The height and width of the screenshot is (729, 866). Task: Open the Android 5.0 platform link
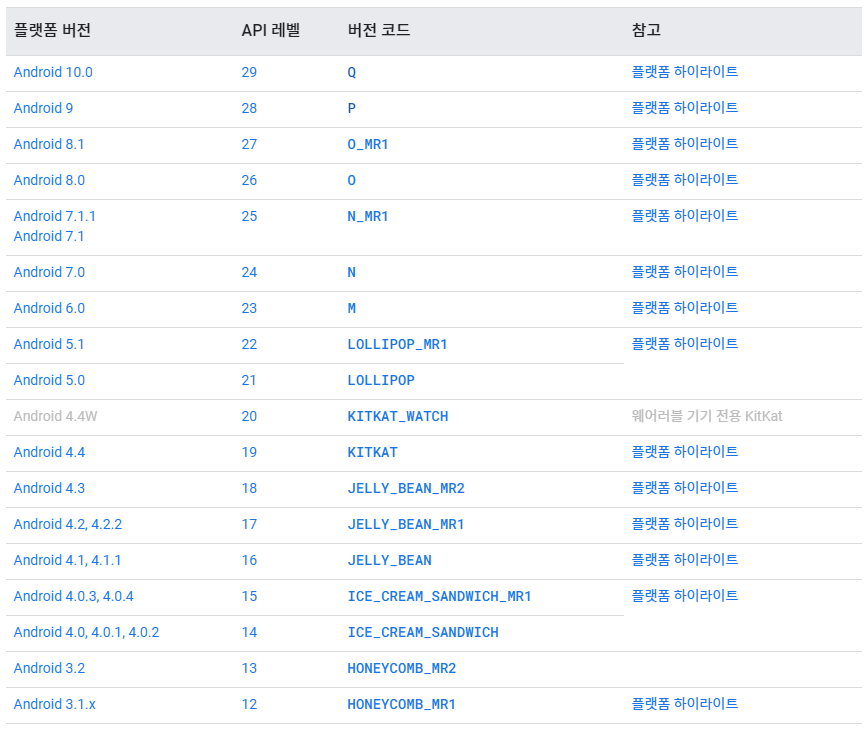point(49,380)
